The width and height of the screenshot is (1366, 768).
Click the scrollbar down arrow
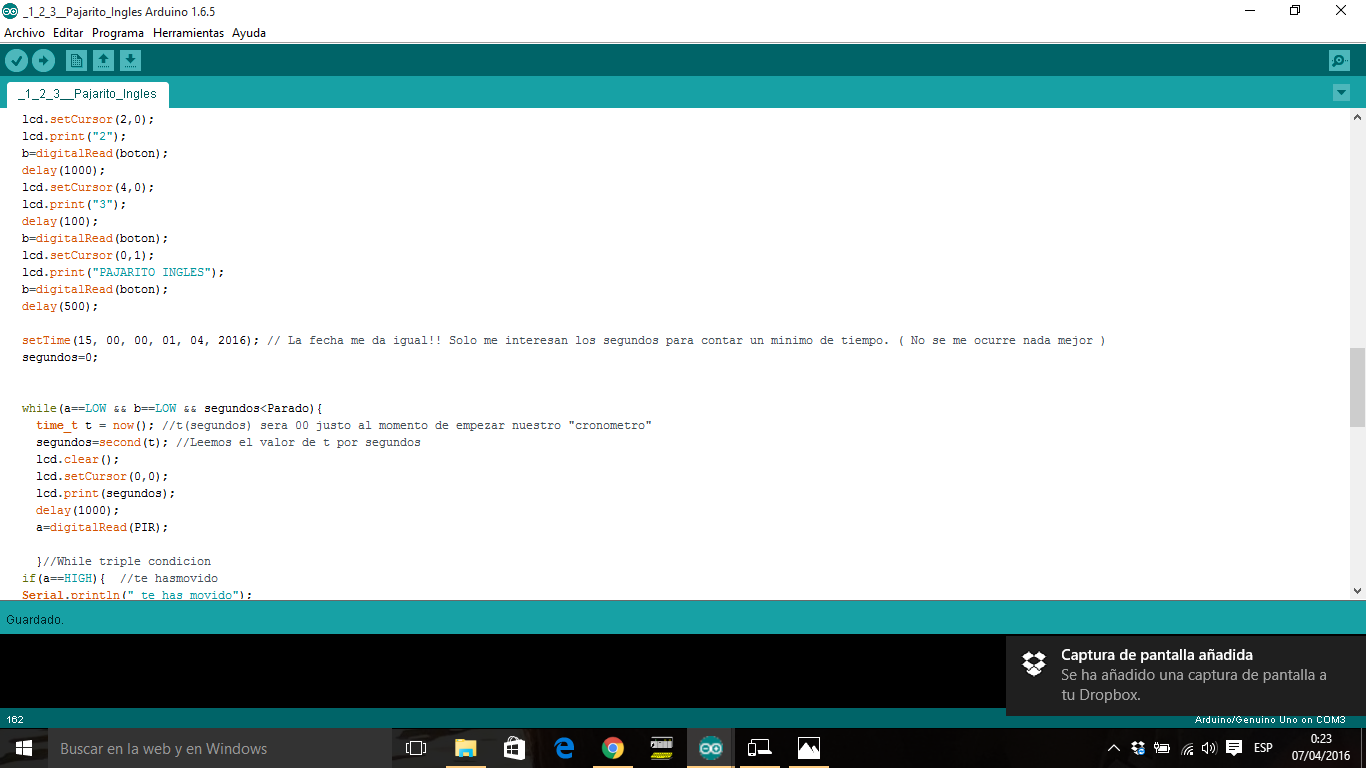pos(1357,591)
